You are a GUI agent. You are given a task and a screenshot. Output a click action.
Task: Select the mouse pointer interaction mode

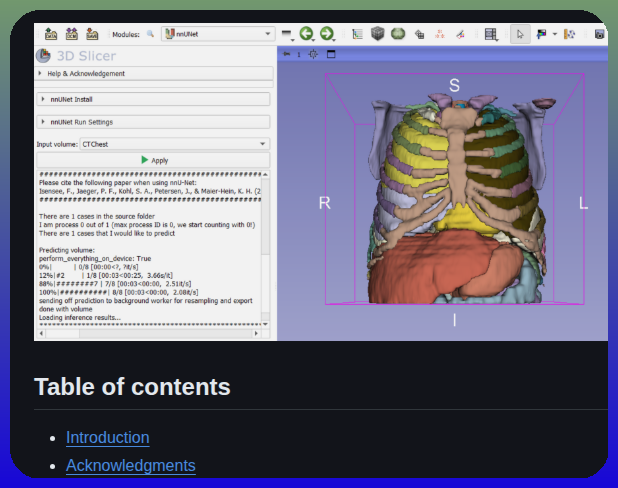tap(520, 34)
